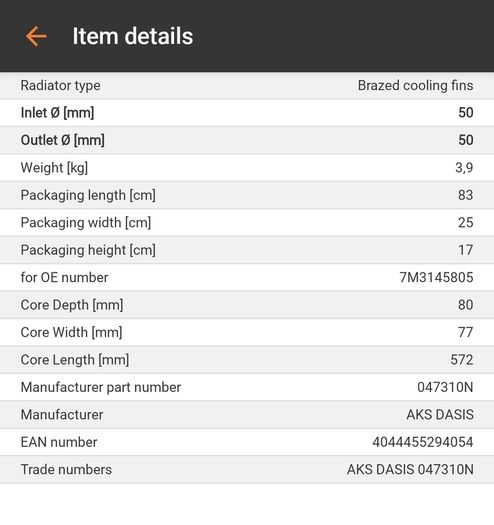Select the AKS DASIS manufacturer value
The height and width of the screenshot is (525, 494).
[440, 415]
